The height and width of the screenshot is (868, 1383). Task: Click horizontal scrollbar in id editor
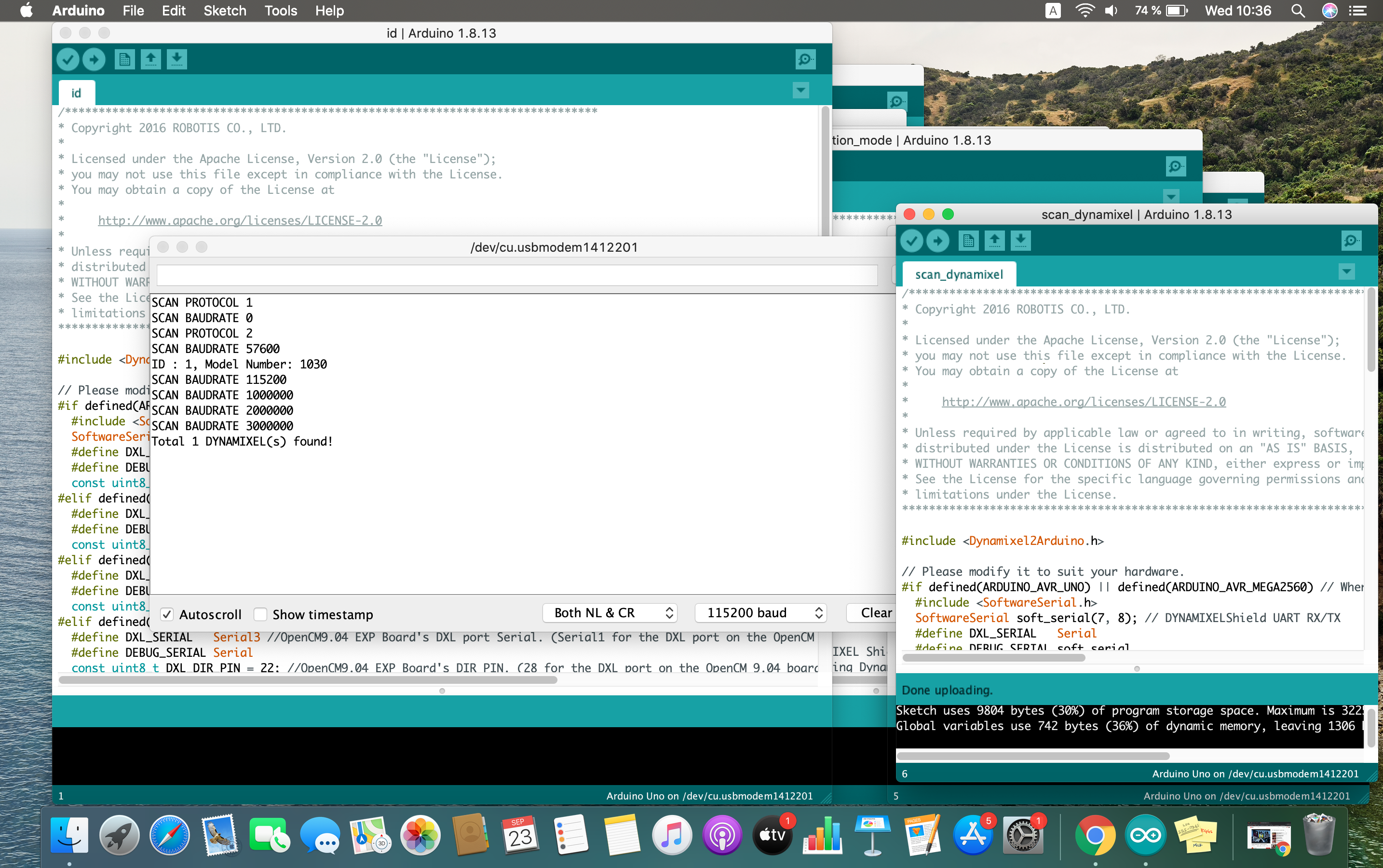click(x=308, y=680)
